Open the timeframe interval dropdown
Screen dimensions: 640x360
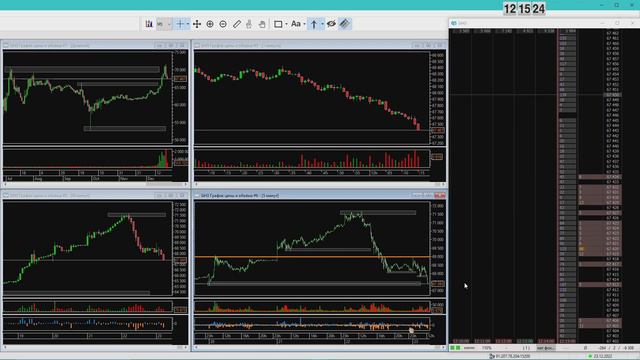pyautogui.click(x=164, y=24)
